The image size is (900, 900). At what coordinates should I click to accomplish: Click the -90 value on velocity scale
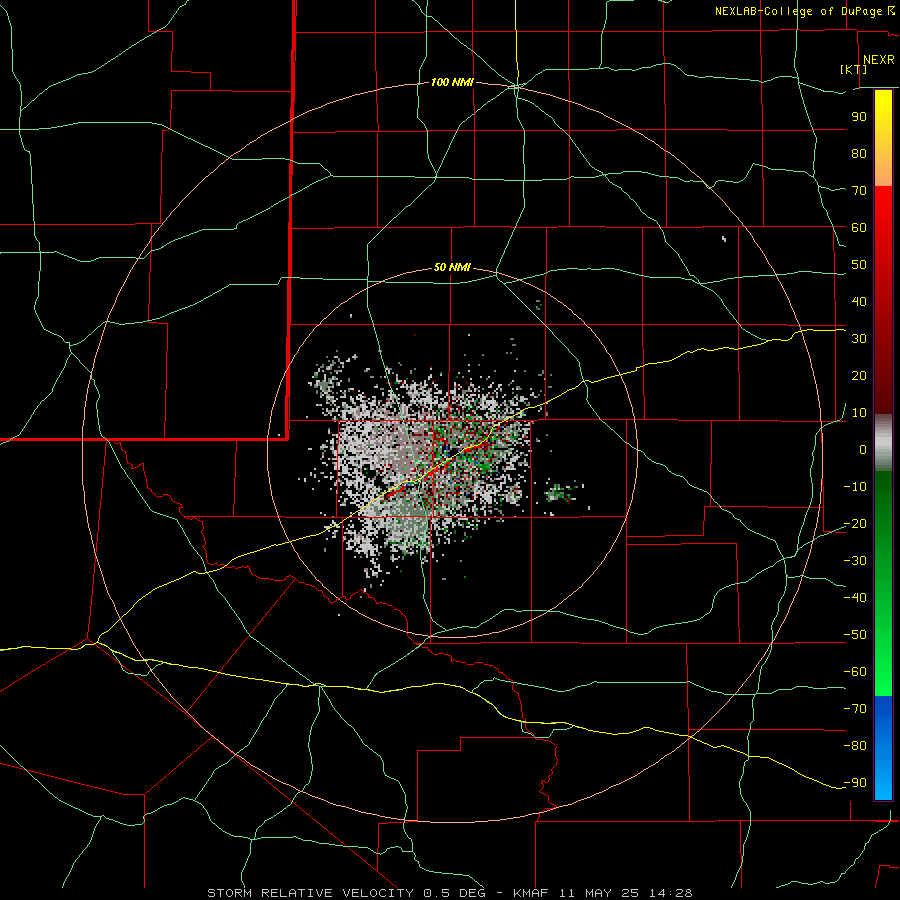[x=855, y=783]
